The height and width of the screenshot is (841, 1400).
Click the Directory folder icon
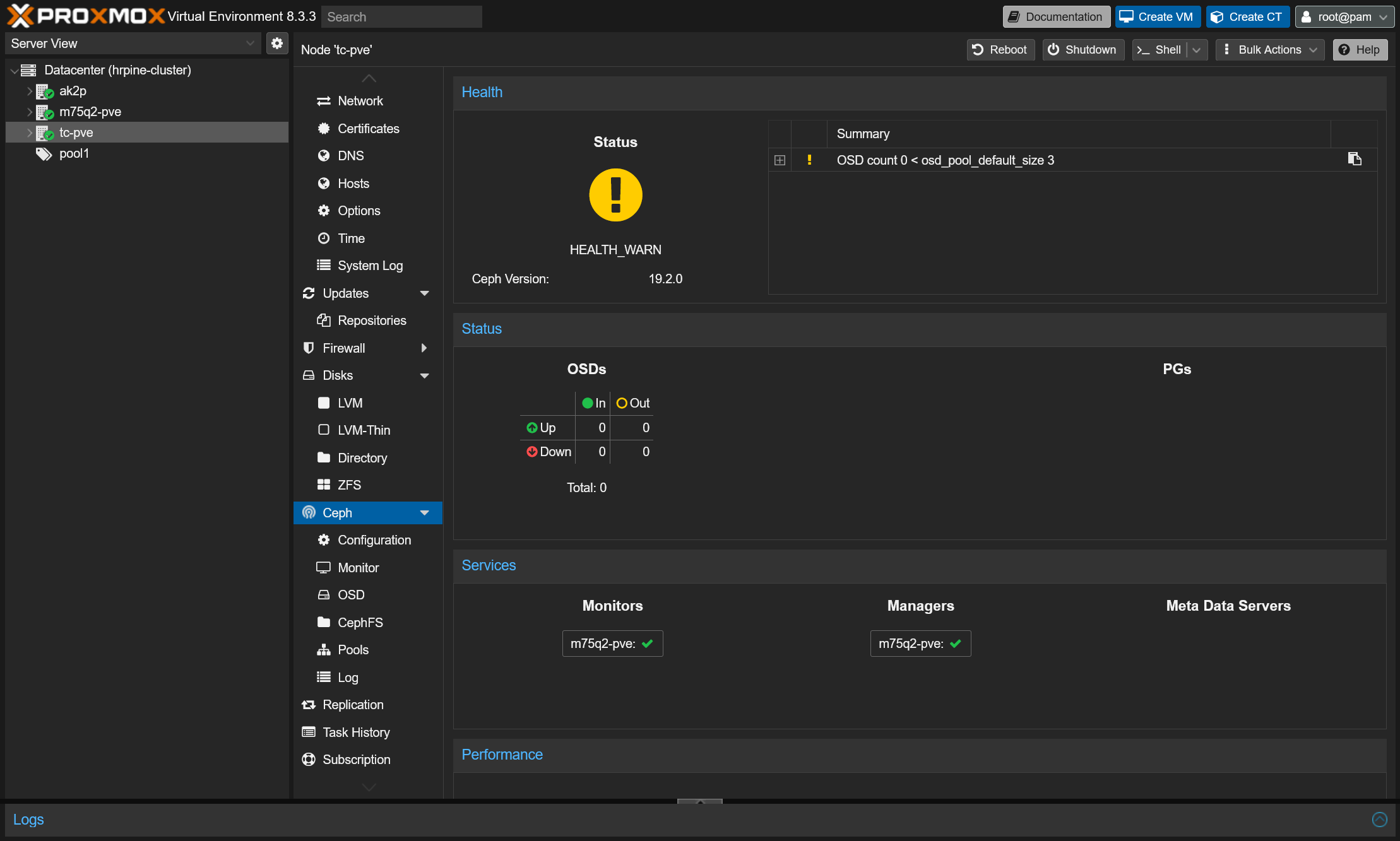(x=324, y=458)
